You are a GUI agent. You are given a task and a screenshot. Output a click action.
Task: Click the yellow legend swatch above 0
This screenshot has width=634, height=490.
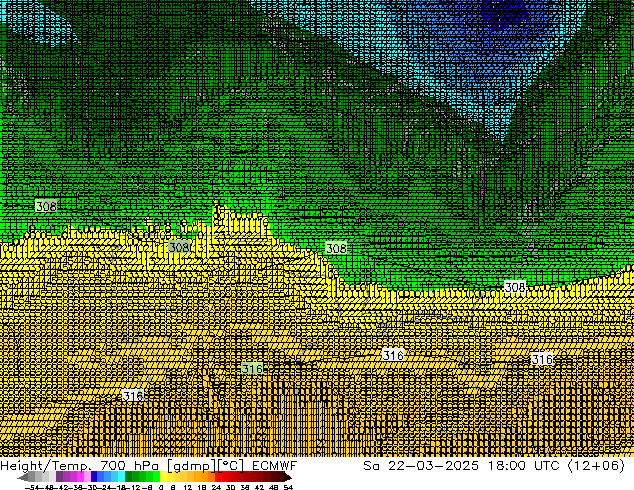(163, 476)
